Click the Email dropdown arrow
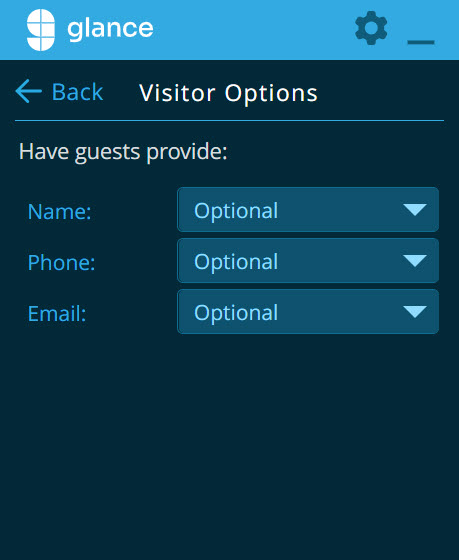Image resolution: width=459 pixels, height=560 pixels. (415, 312)
